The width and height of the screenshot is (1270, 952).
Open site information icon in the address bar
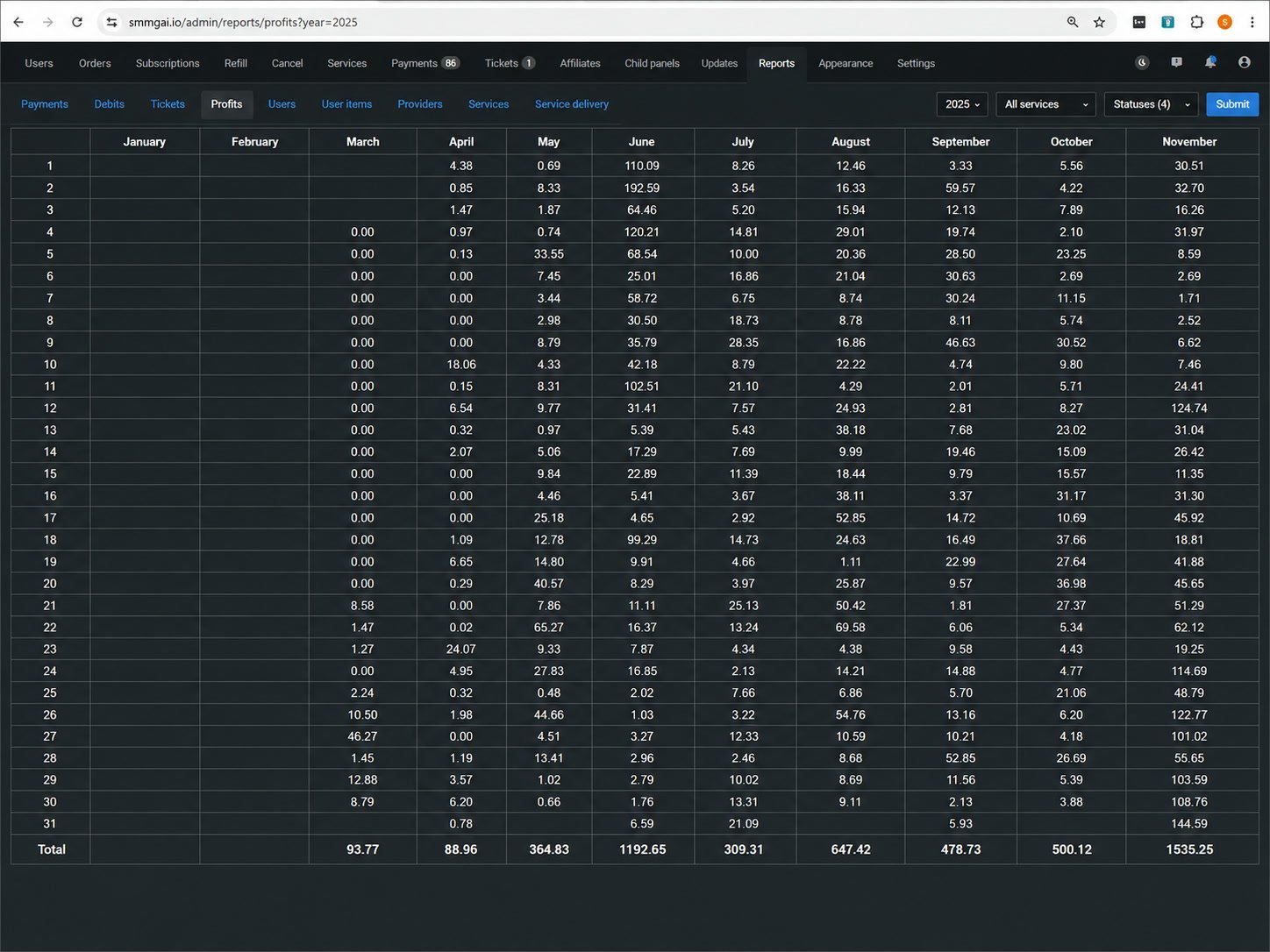pyautogui.click(x=111, y=22)
